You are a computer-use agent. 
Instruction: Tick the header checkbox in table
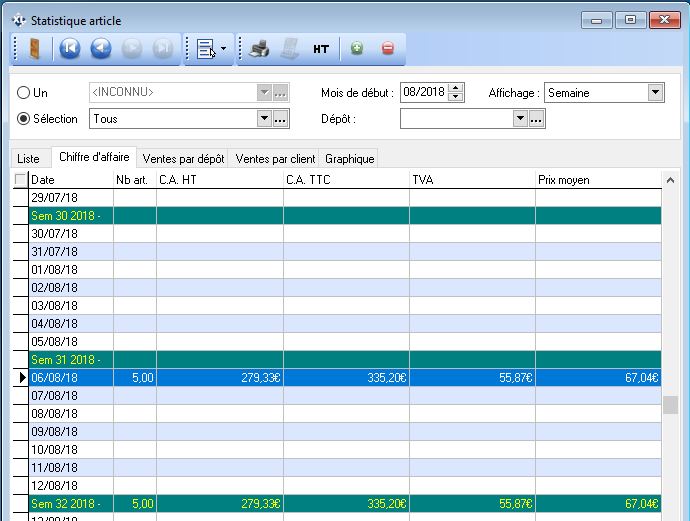[x=21, y=180]
